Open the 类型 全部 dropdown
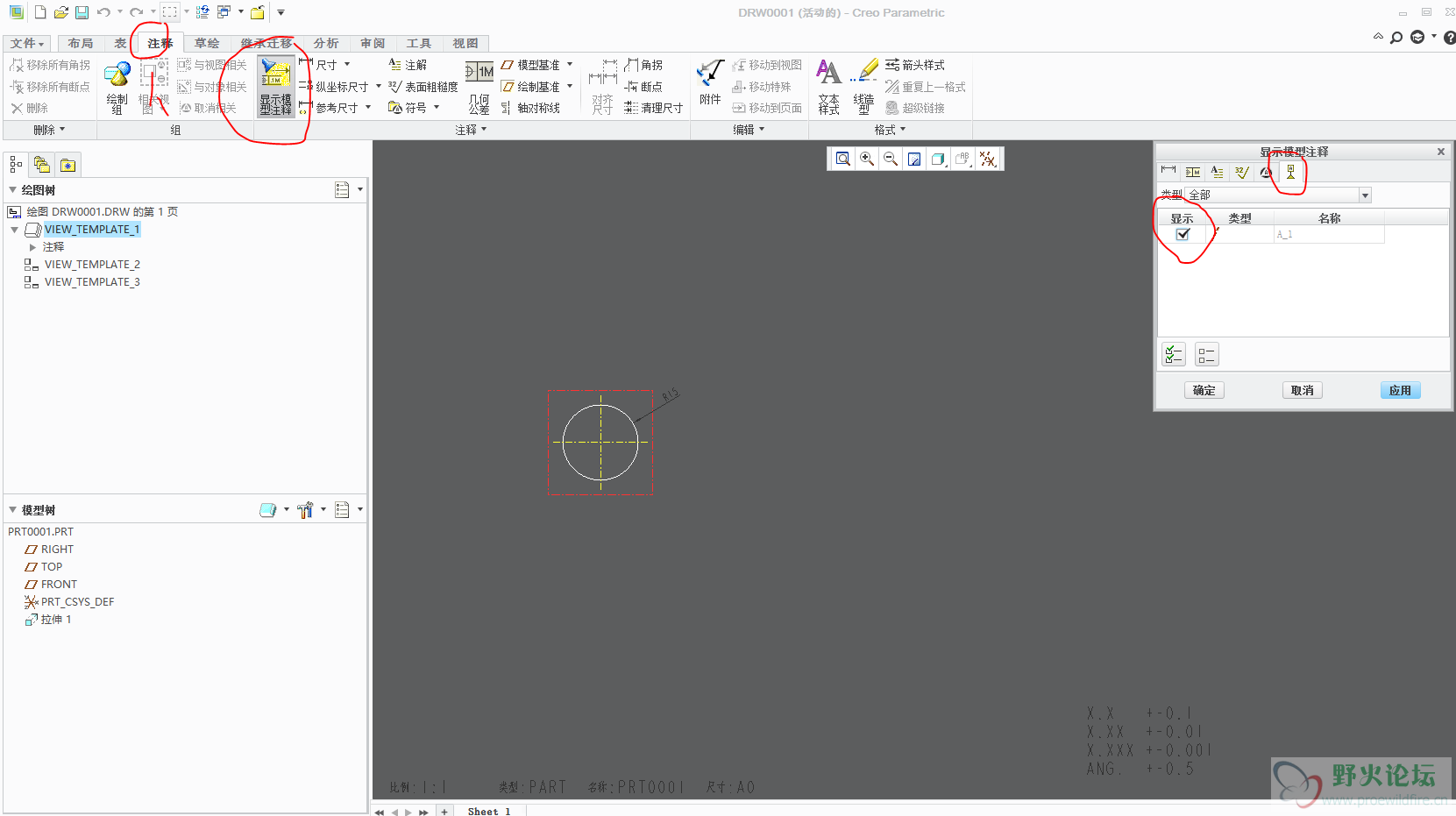This screenshot has height=816, width=1456. click(x=1365, y=195)
